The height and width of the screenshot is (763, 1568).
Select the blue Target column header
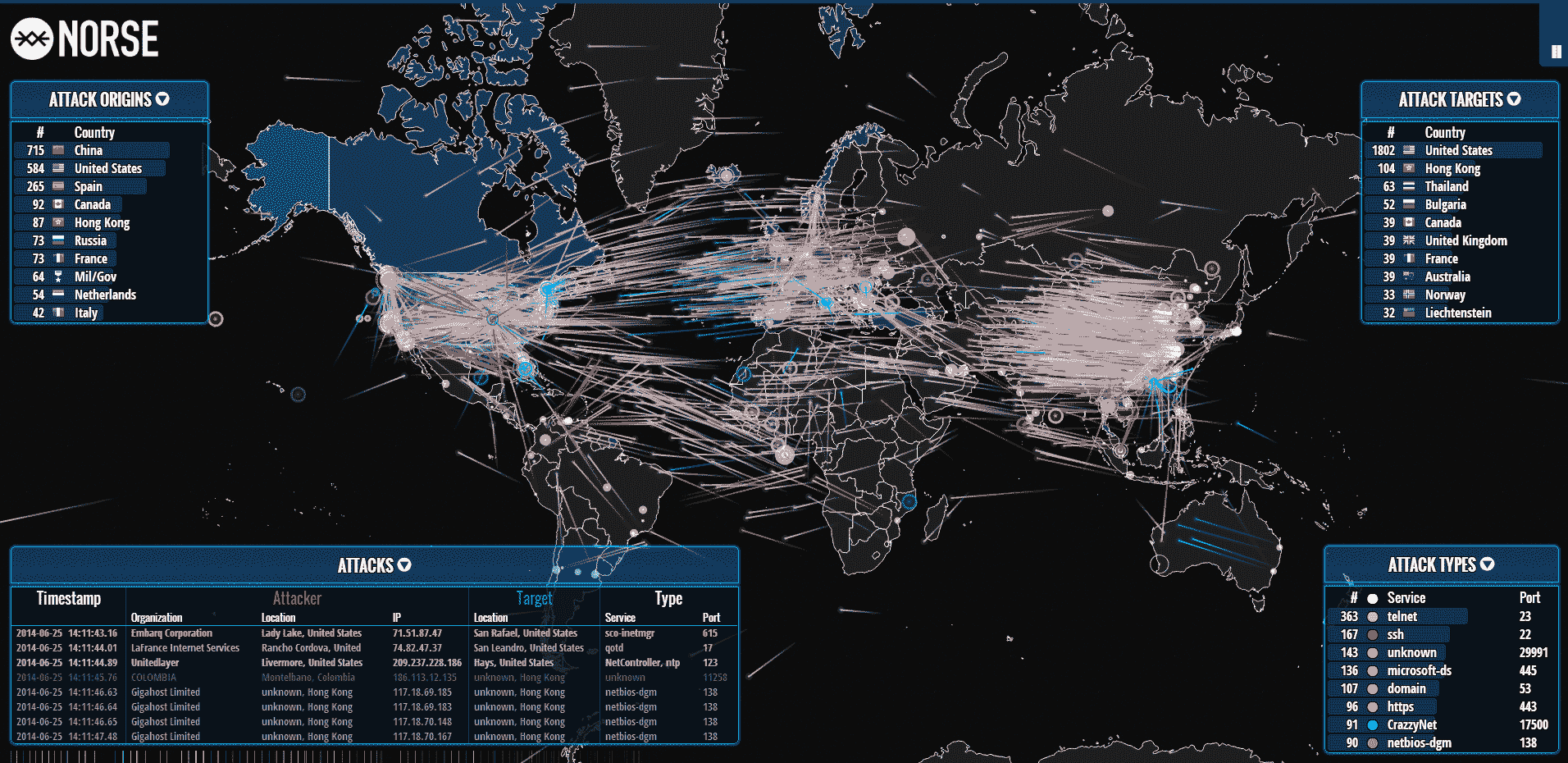coord(535,598)
